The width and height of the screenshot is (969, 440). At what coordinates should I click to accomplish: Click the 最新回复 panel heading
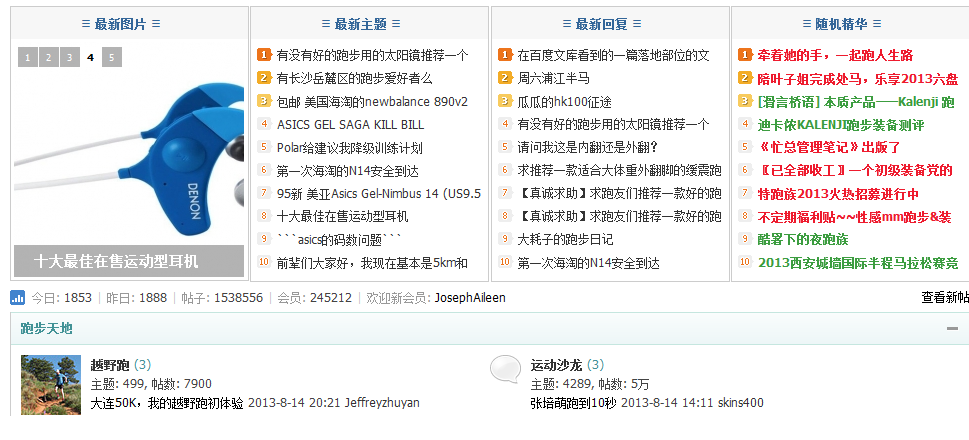(x=602, y=24)
